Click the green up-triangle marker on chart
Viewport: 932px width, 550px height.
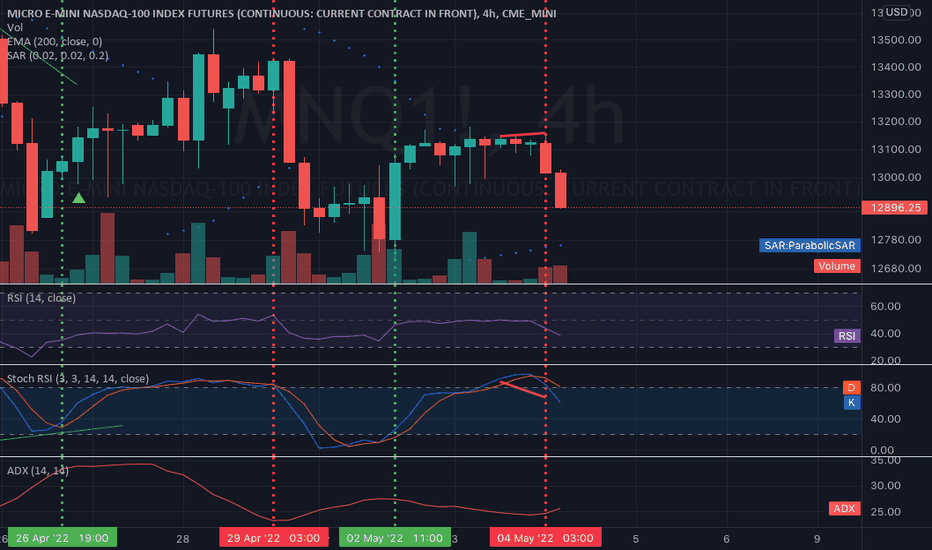point(78,197)
